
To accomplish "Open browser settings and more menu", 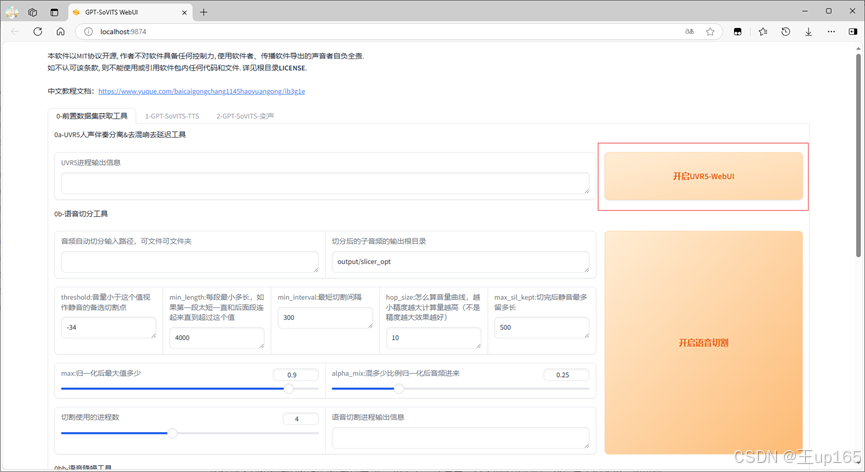I will click(x=831, y=31).
